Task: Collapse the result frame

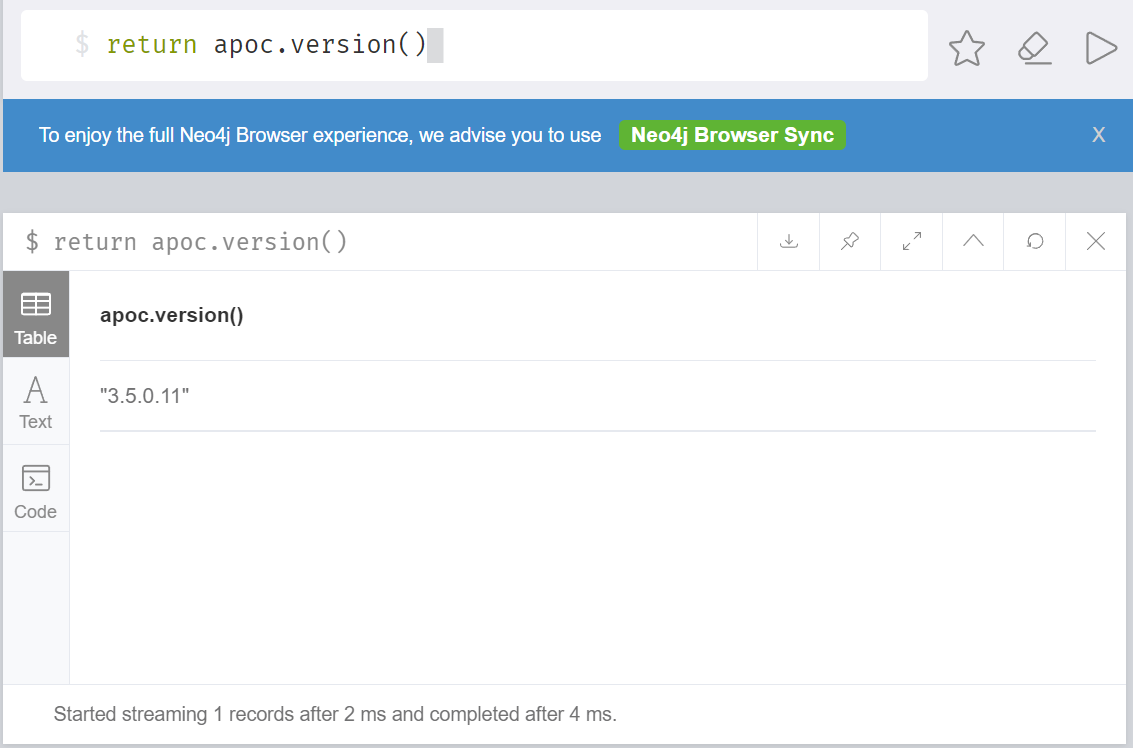Action: click(x=972, y=241)
